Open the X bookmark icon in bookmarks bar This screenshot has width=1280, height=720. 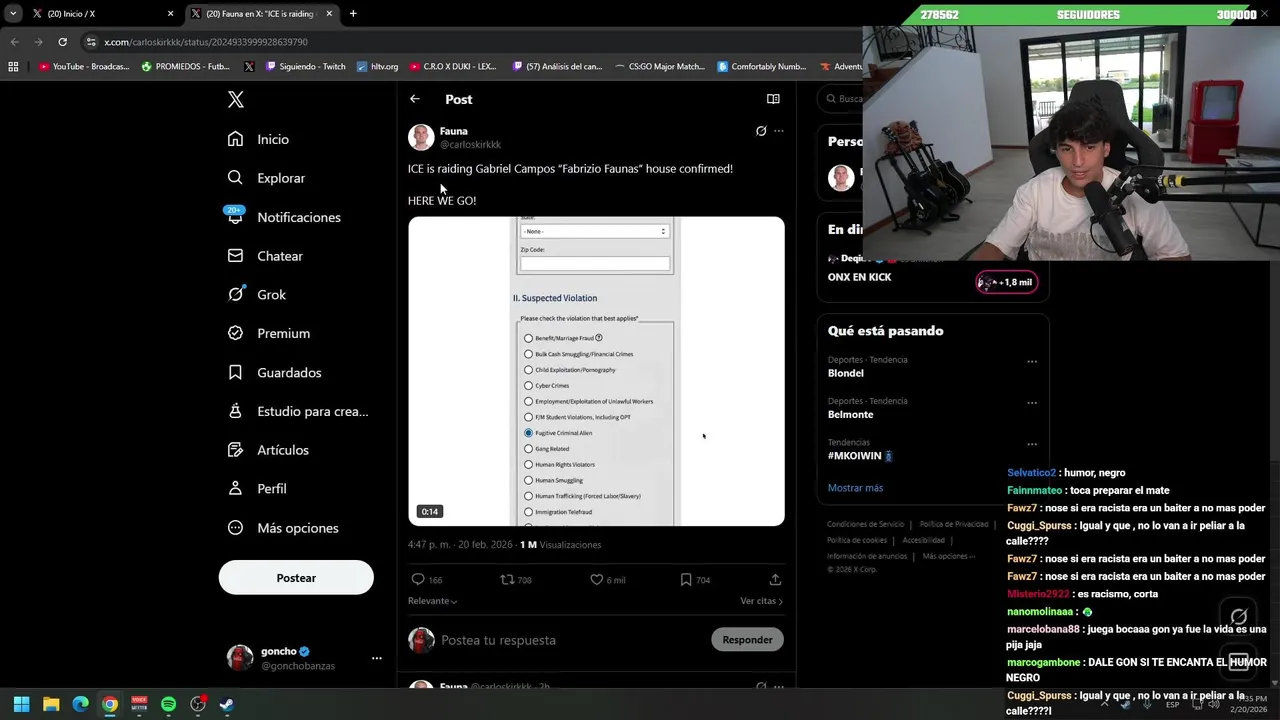pyautogui.click(x=249, y=67)
